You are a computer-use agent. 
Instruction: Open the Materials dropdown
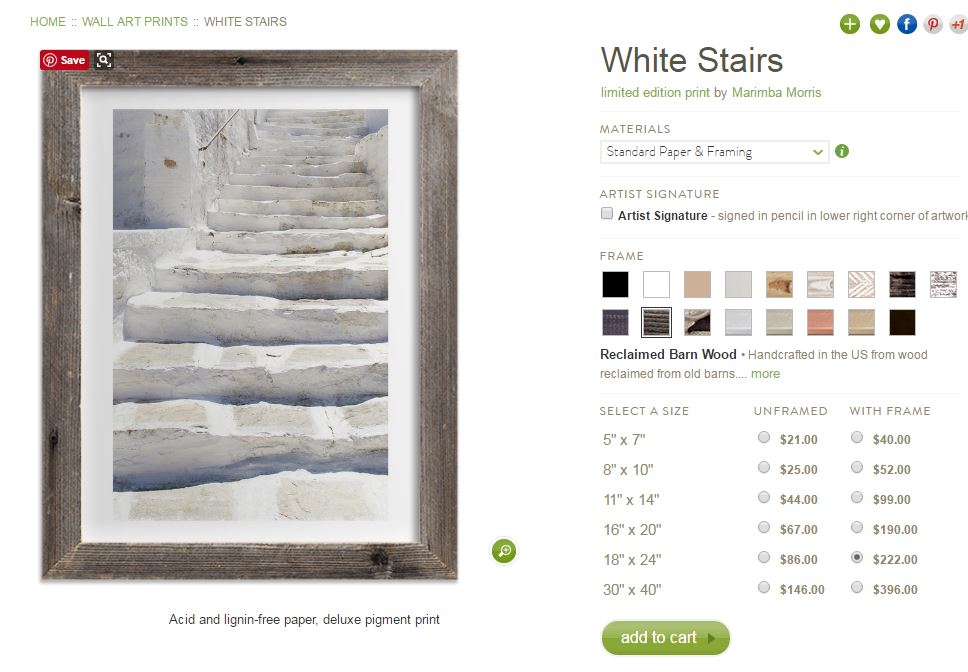coord(714,152)
